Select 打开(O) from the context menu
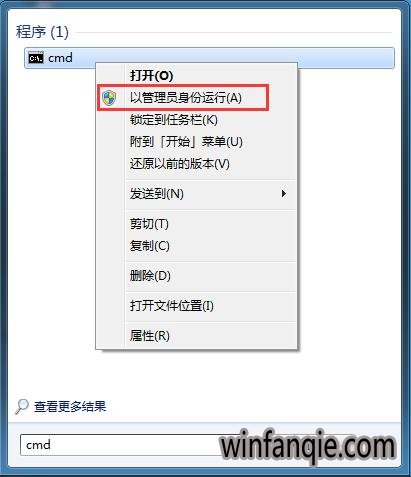This screenshot has height=477, width=411. pyautogui.click(x=152, y=75)
